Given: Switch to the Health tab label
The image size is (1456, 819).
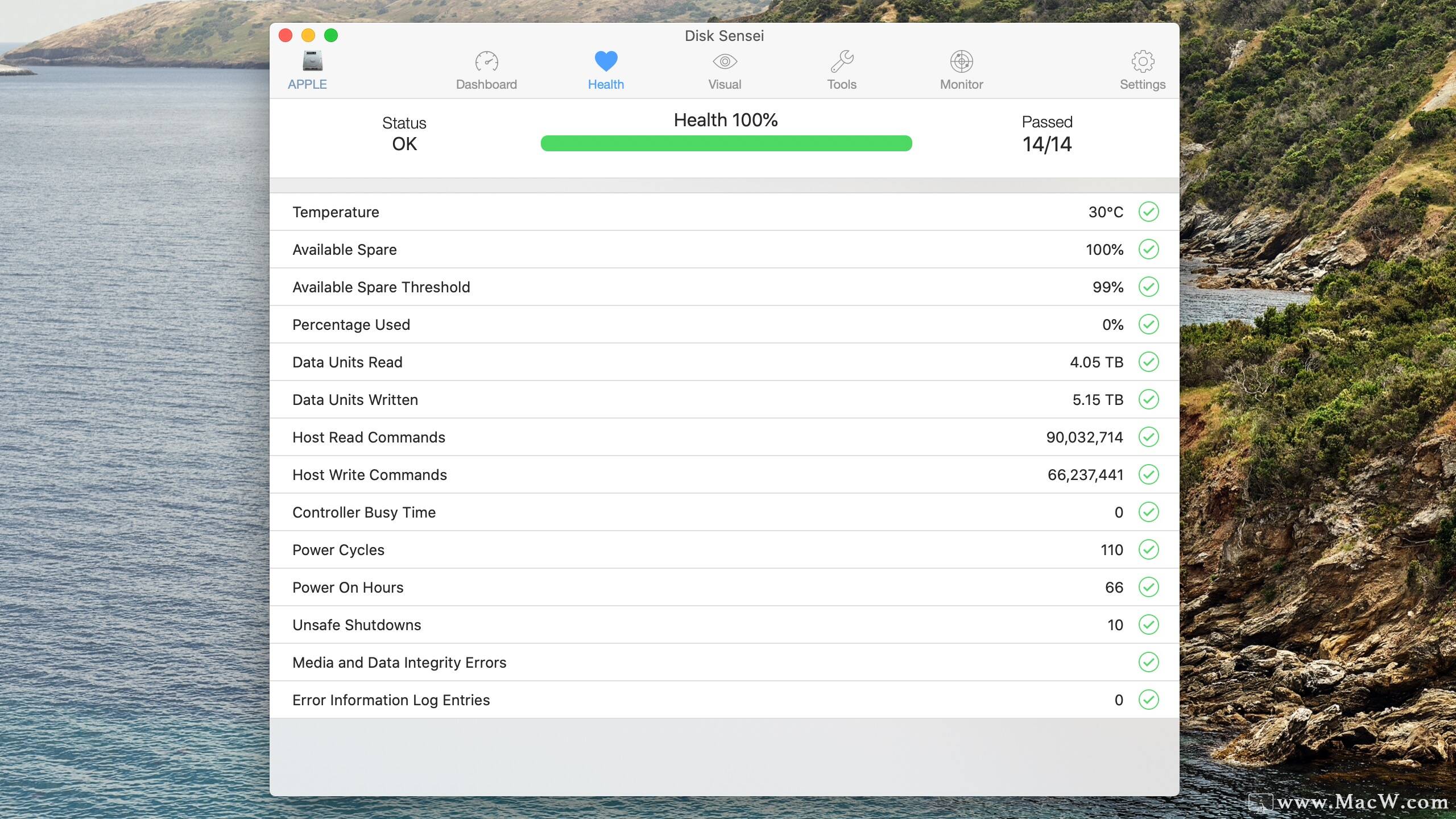Looking at the screenshot, I should point(606,84).
